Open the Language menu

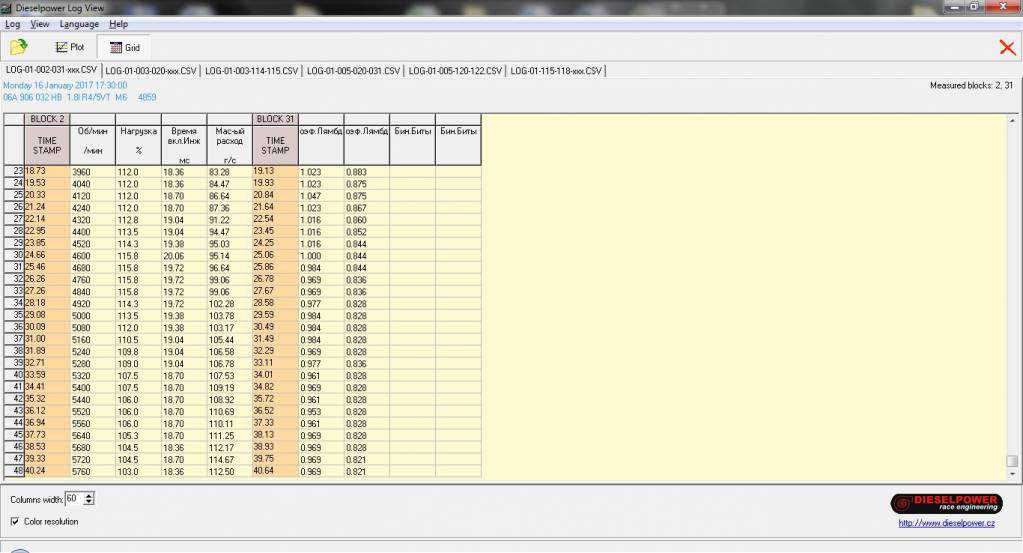79,24
